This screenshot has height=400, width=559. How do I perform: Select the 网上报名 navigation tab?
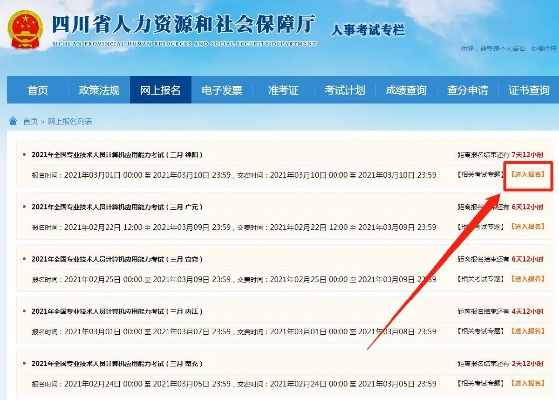coord(160,90)
